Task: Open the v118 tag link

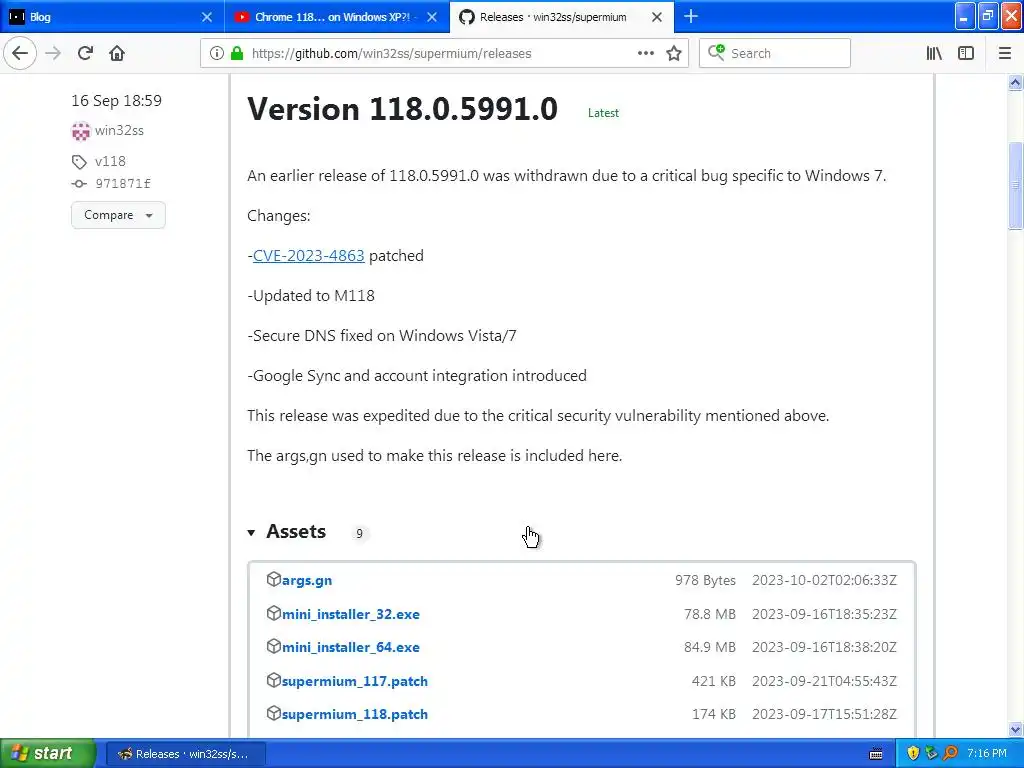Action: [x=110, y=161]
